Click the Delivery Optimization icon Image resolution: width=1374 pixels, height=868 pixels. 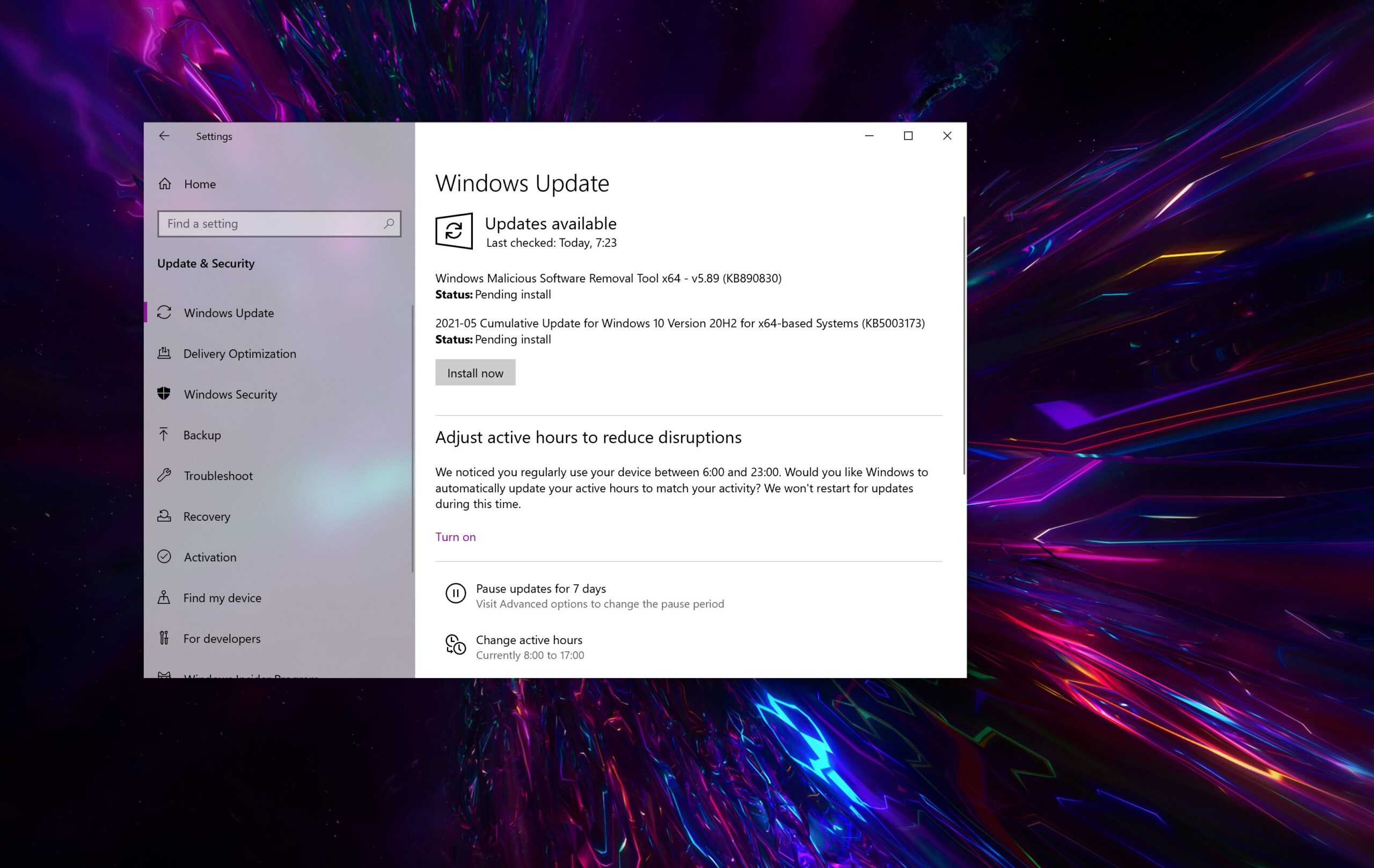coord(164,353)
